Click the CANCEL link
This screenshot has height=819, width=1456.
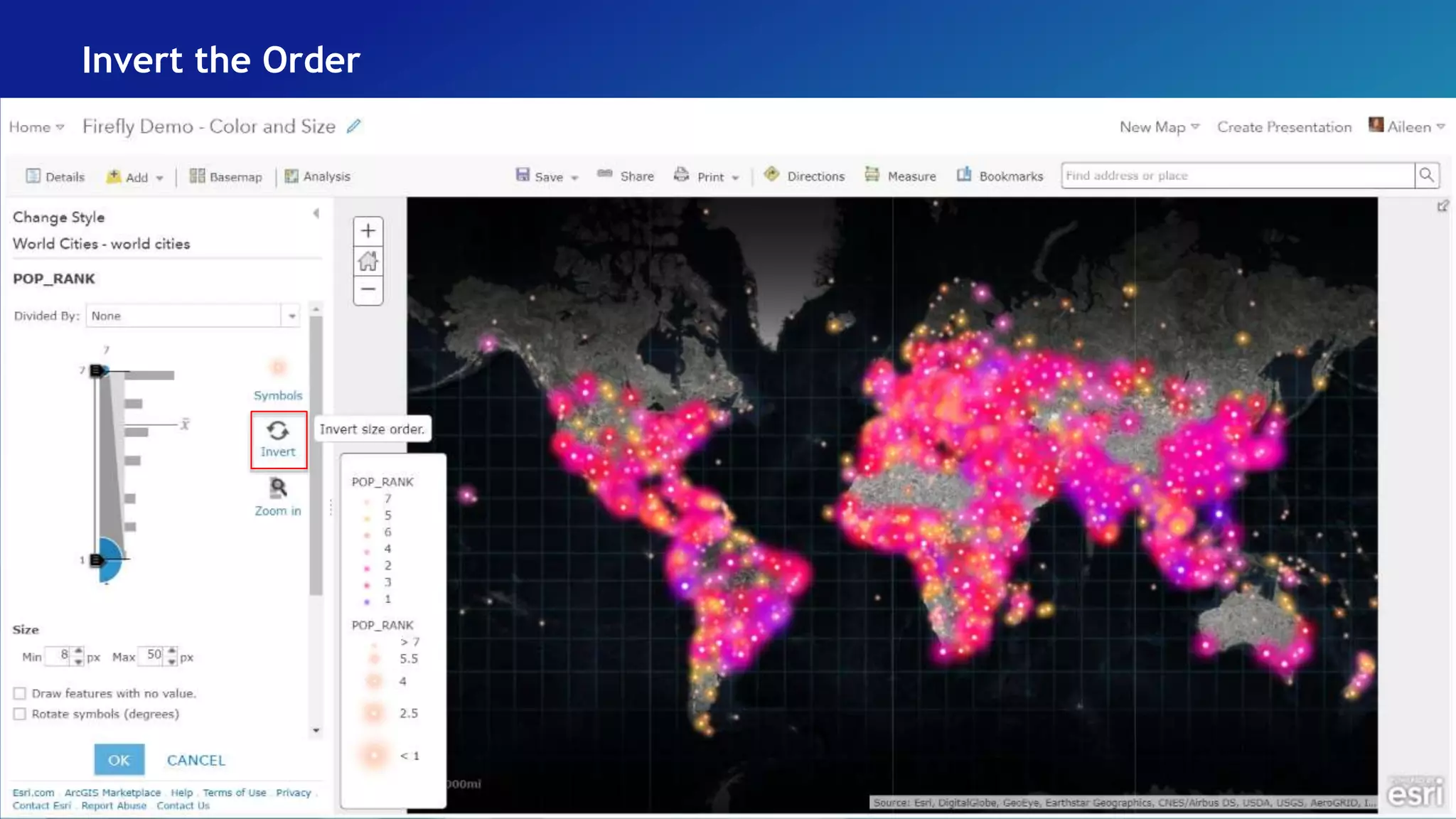196,760
